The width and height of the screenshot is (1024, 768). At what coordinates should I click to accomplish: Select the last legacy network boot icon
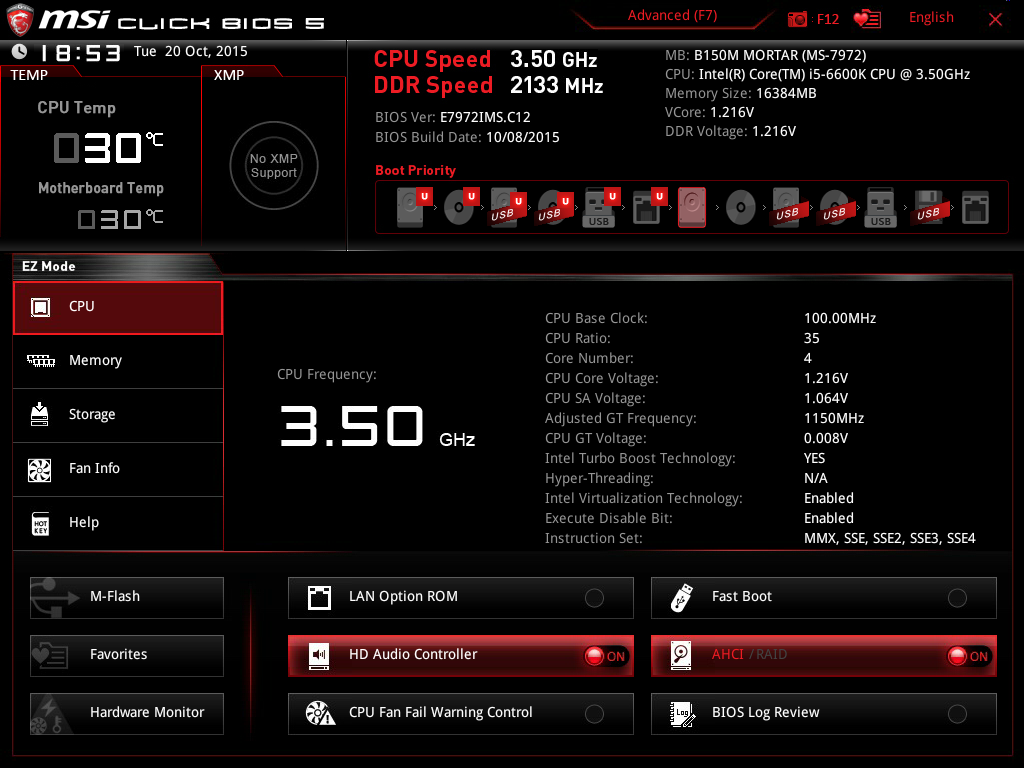pos(976,208)
